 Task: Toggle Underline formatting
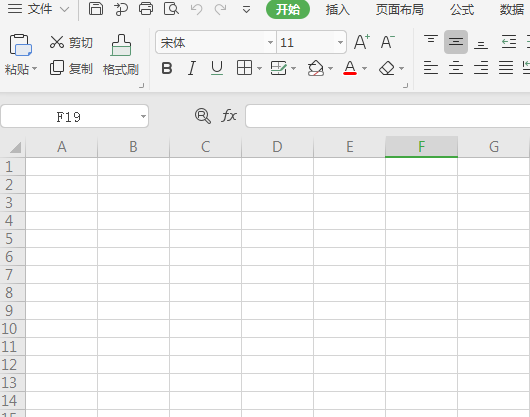click(x=217, y=69)
